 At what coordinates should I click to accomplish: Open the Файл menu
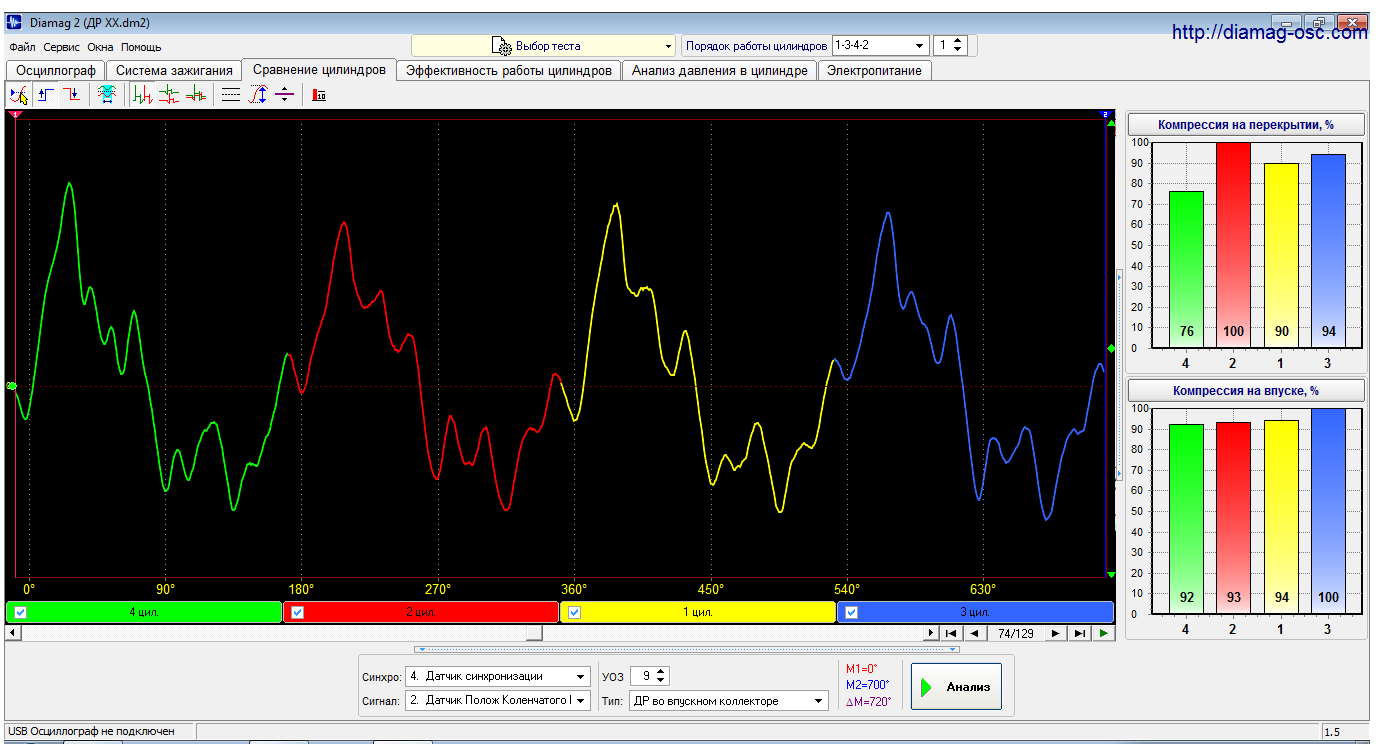click(x=22, y=47)
